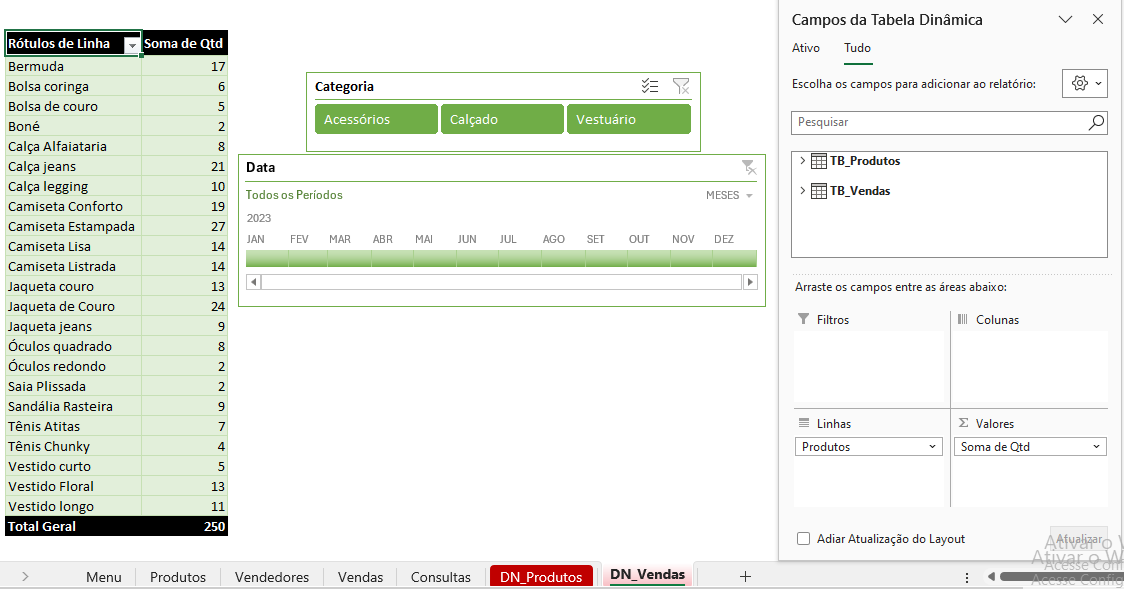Select the TB_Produtos table icon
1124x589 pixels.
(819, 161)
